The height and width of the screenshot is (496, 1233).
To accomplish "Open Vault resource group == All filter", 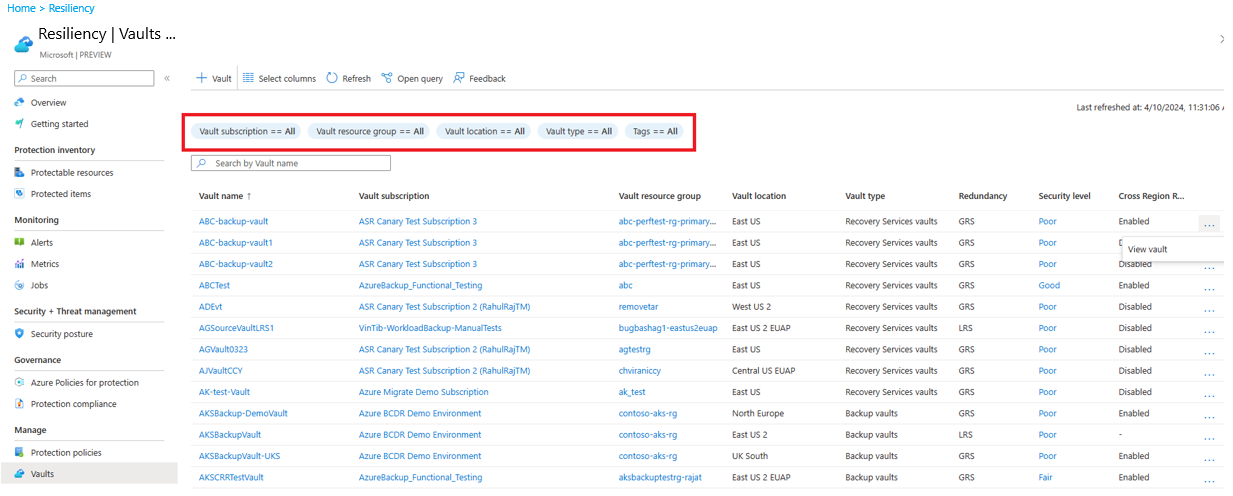I will pyautogui.click(x=370, y=131).
